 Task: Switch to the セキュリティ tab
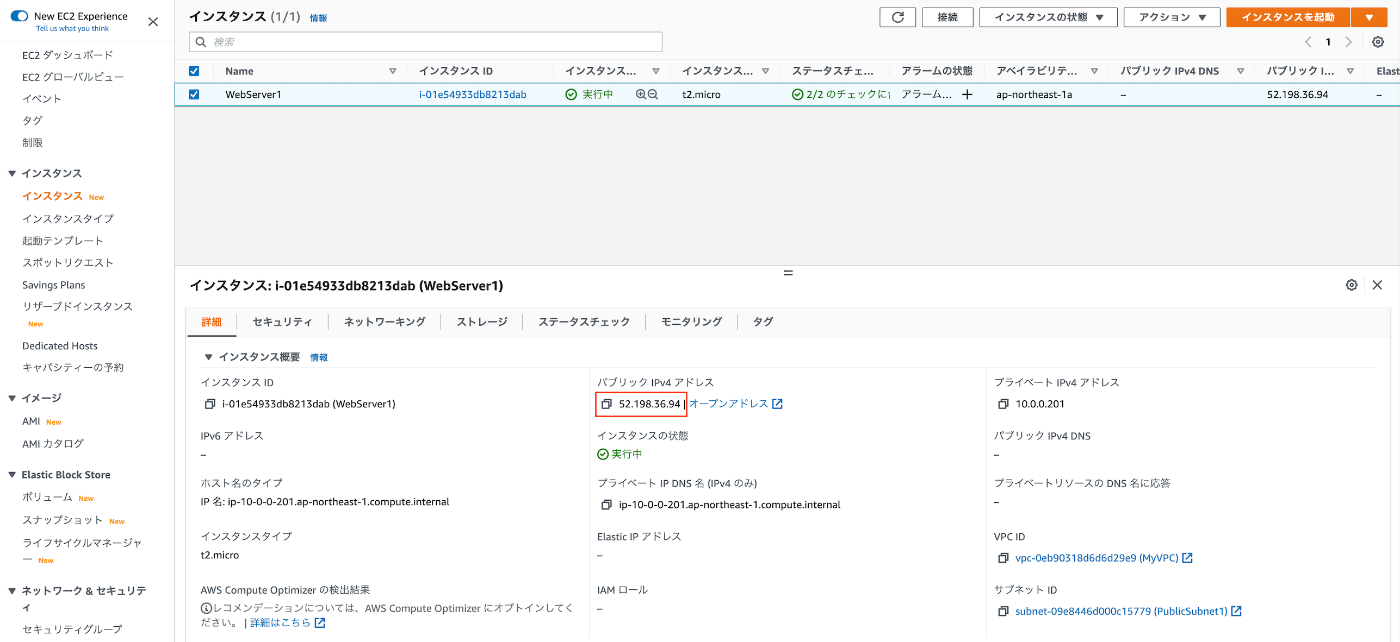pyautogui.click(x=282, y=322)
